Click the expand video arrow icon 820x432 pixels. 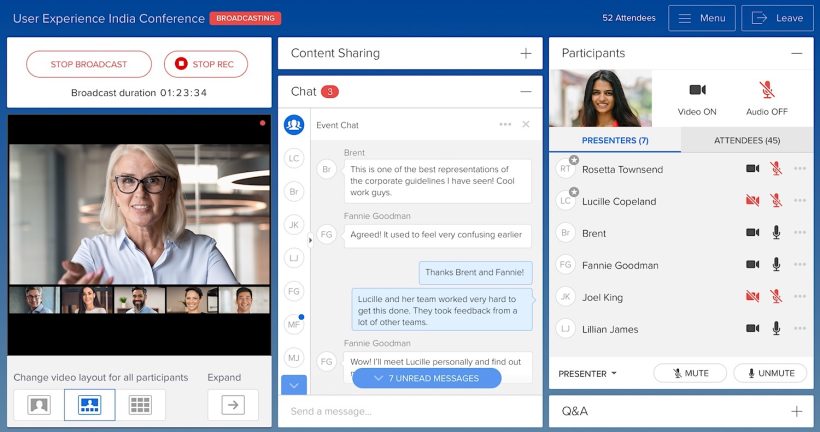pyautogui.click(x=233, y=405)
